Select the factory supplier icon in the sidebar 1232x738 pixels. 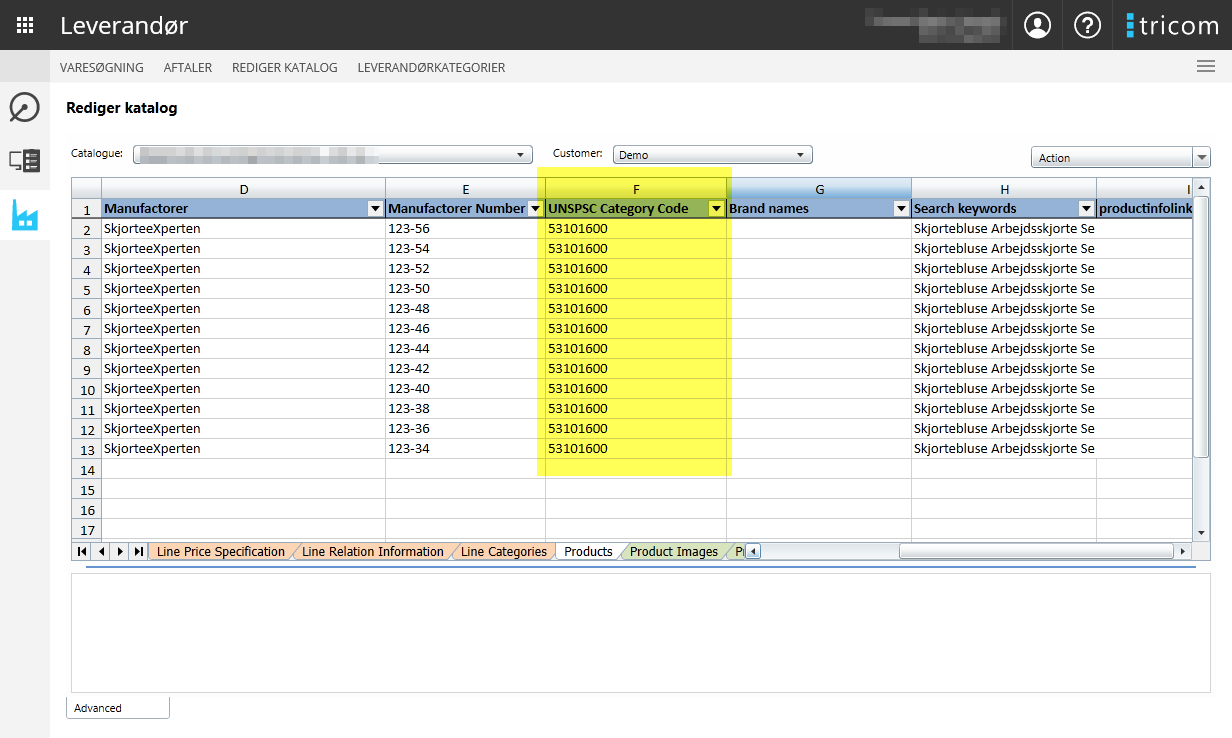24,214
